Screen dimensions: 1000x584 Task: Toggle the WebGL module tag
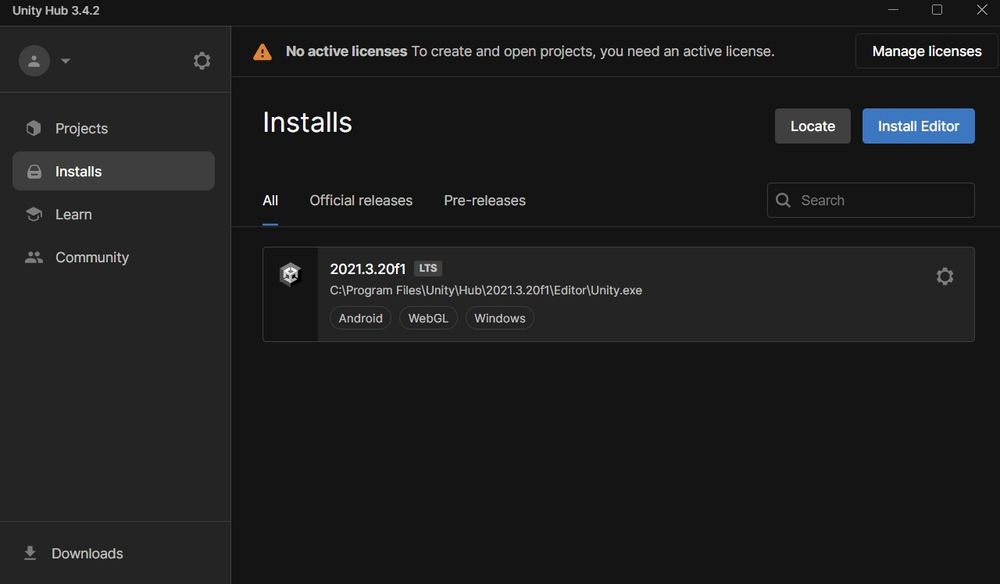coord(428,317)
